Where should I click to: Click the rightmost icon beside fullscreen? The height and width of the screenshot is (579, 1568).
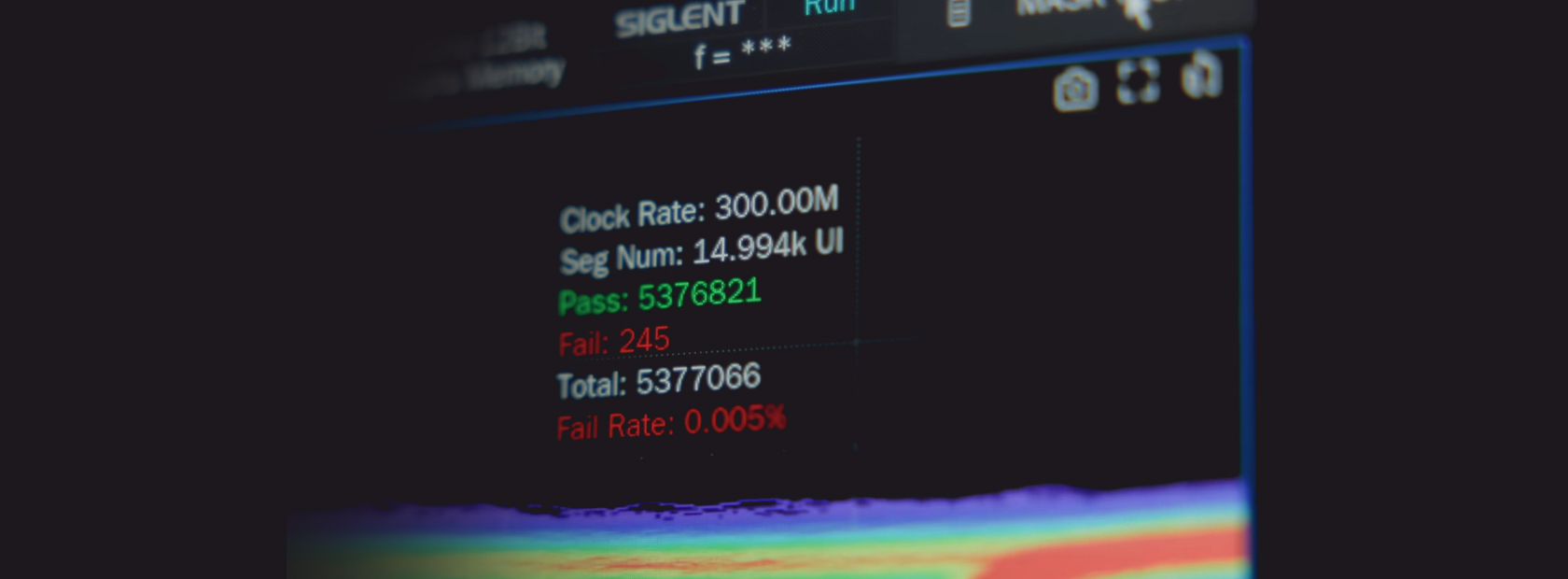[x=1201, y=75]
